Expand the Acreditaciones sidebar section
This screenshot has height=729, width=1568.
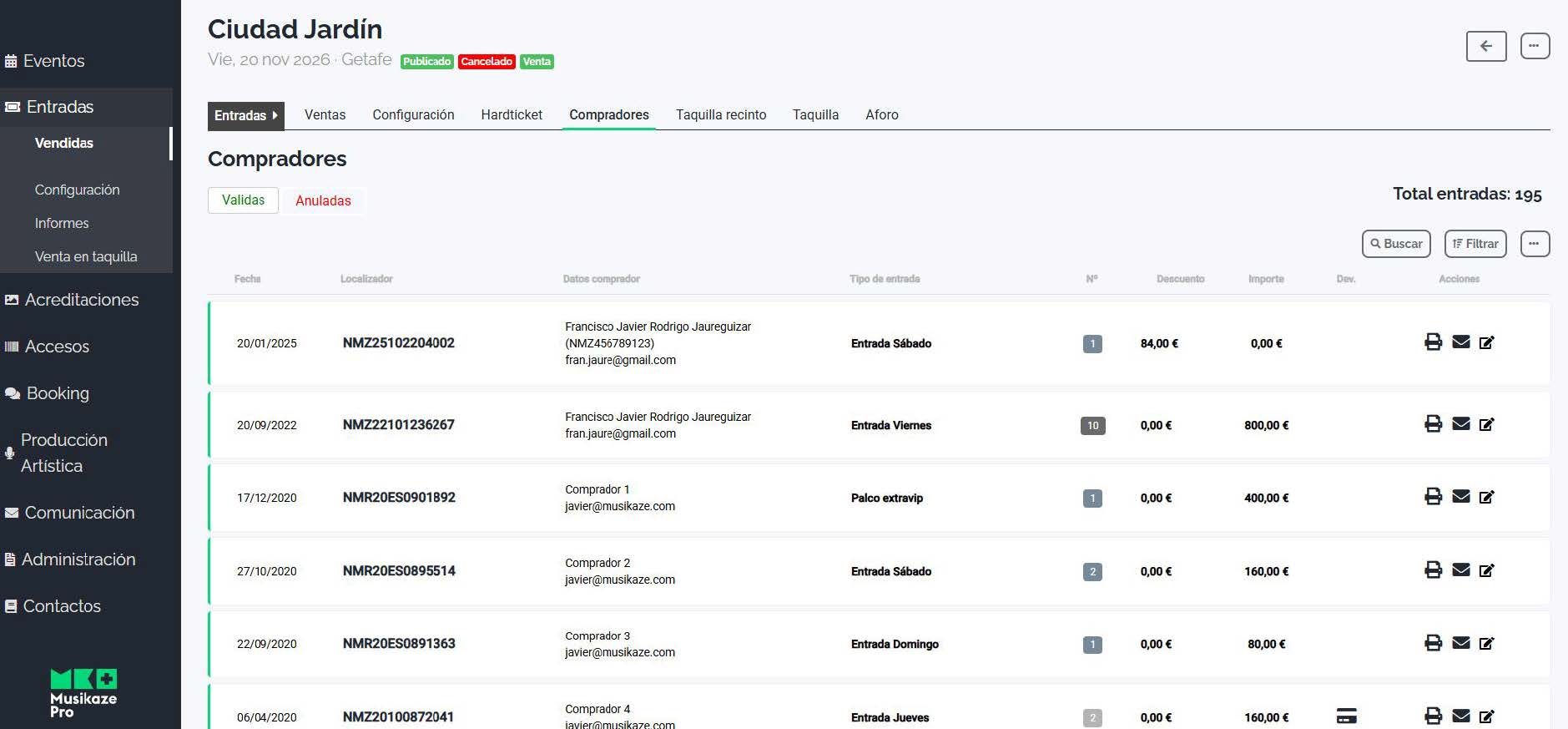click(81, 300)
